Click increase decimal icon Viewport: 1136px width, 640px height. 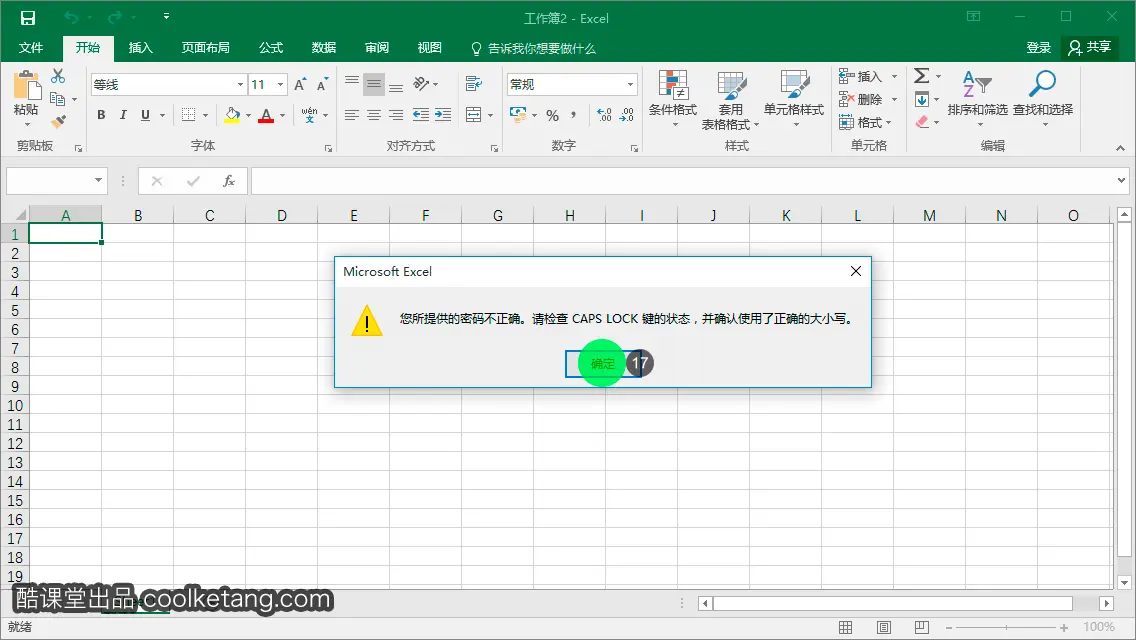tap(604, 115)
